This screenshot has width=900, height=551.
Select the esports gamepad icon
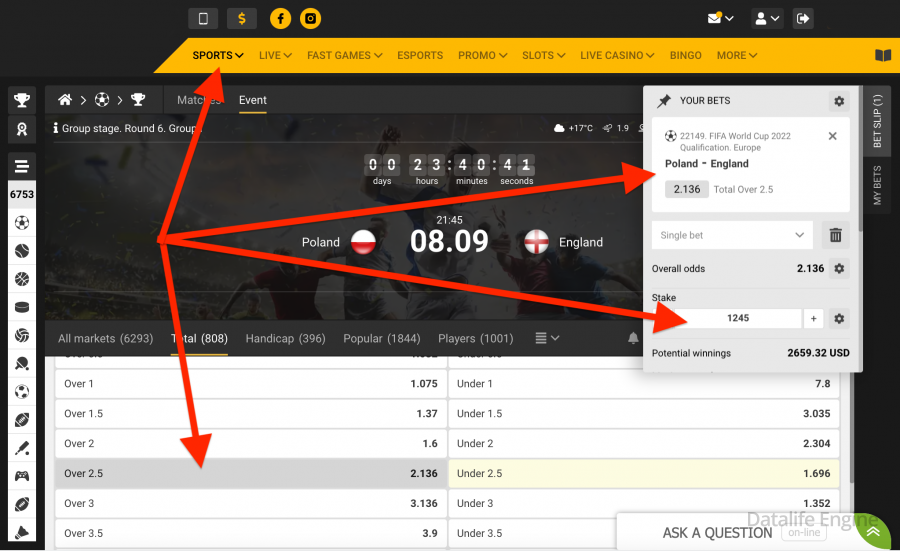tap(22, 476)
